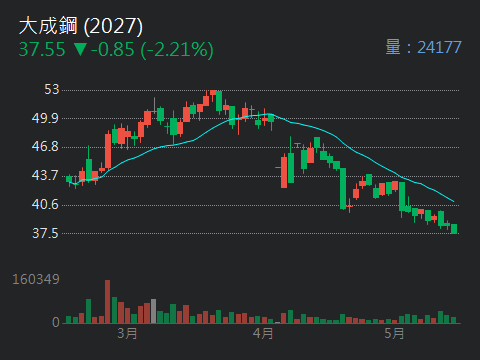480x360 pixels.
Task: Click the 40.6 price axis label
Action: (x=45, y=204)
